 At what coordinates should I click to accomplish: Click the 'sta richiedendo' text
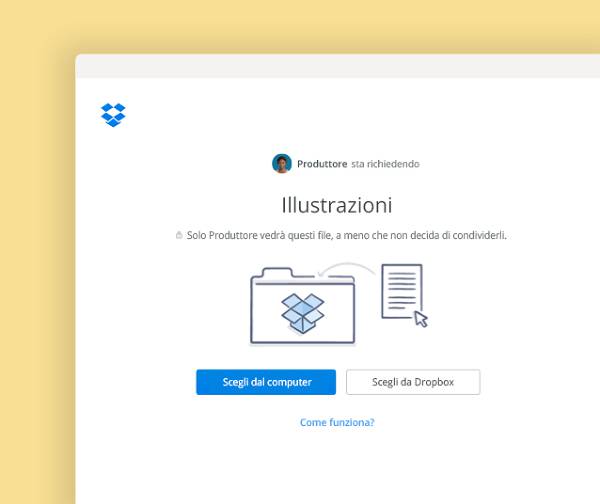click(385, 164)
